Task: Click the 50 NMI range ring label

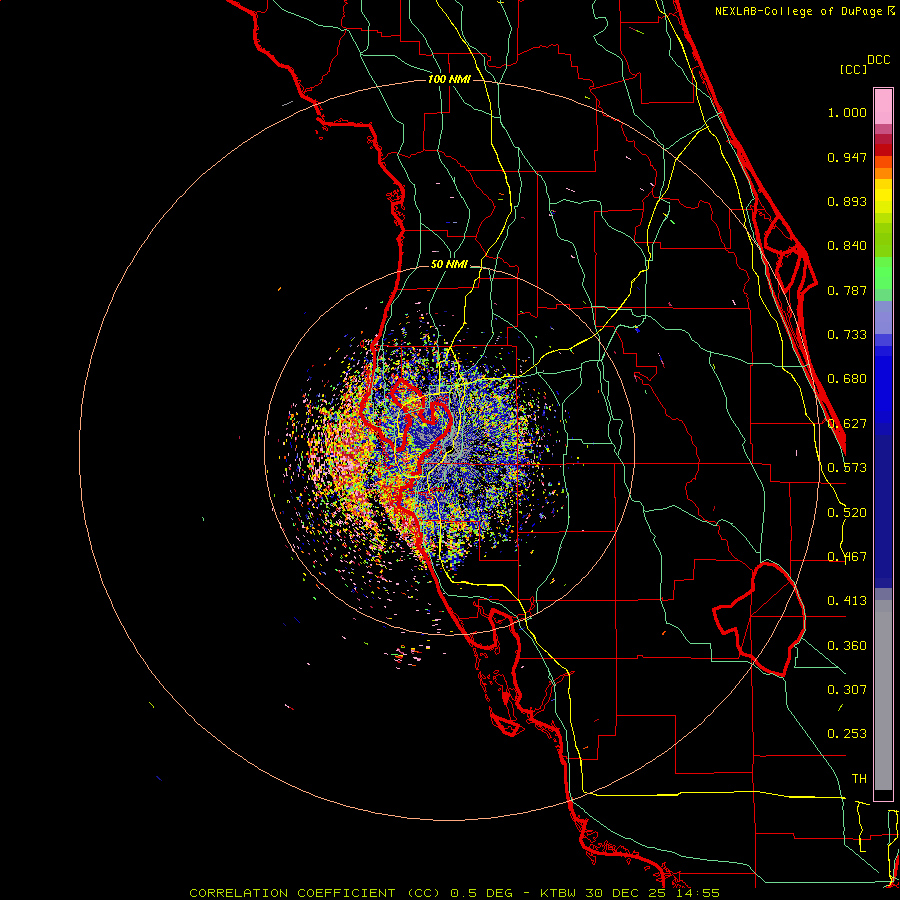Action: coord(449,265)
